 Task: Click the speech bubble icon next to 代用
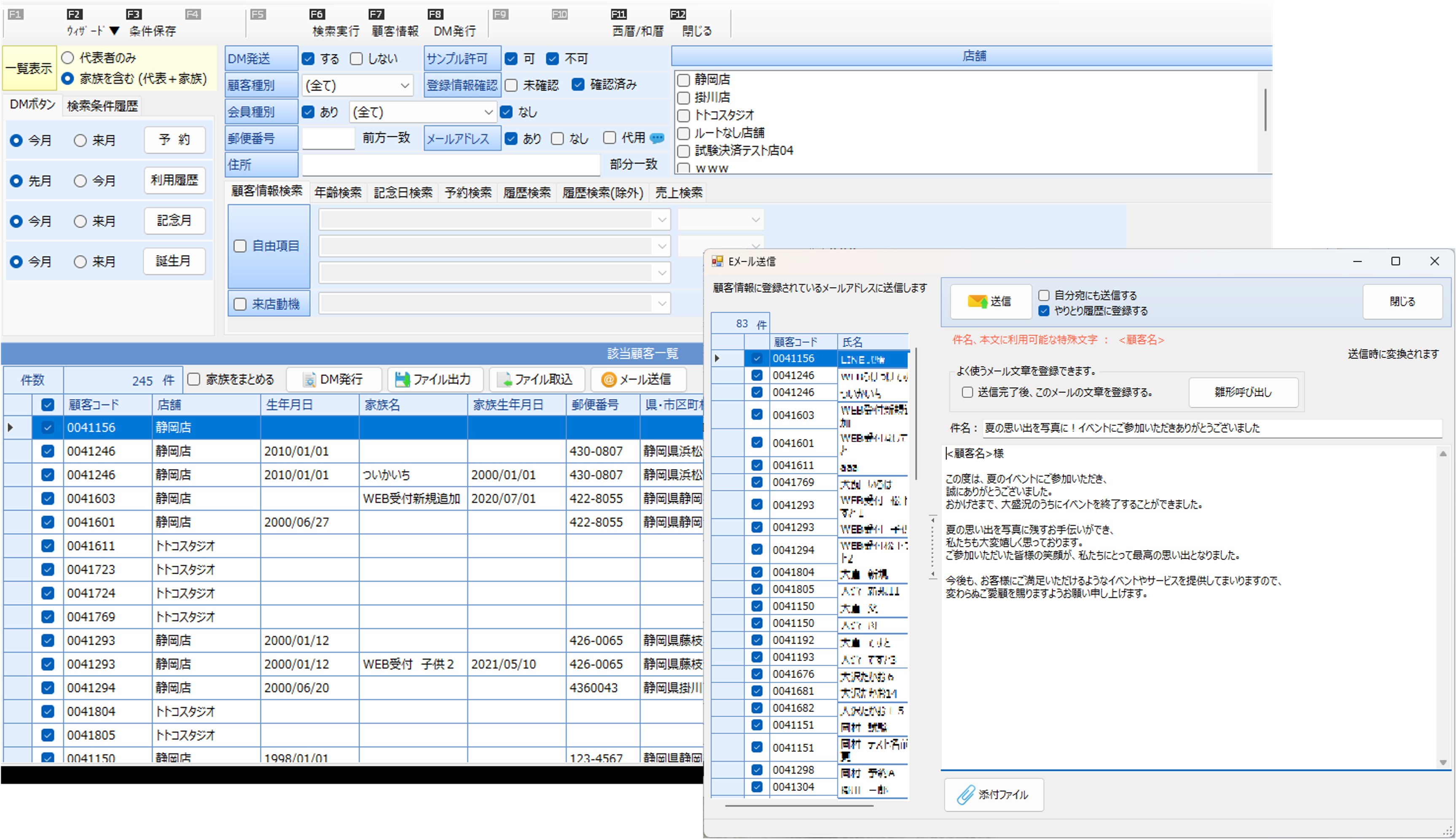pyautogui.click(x=657, y=138)
